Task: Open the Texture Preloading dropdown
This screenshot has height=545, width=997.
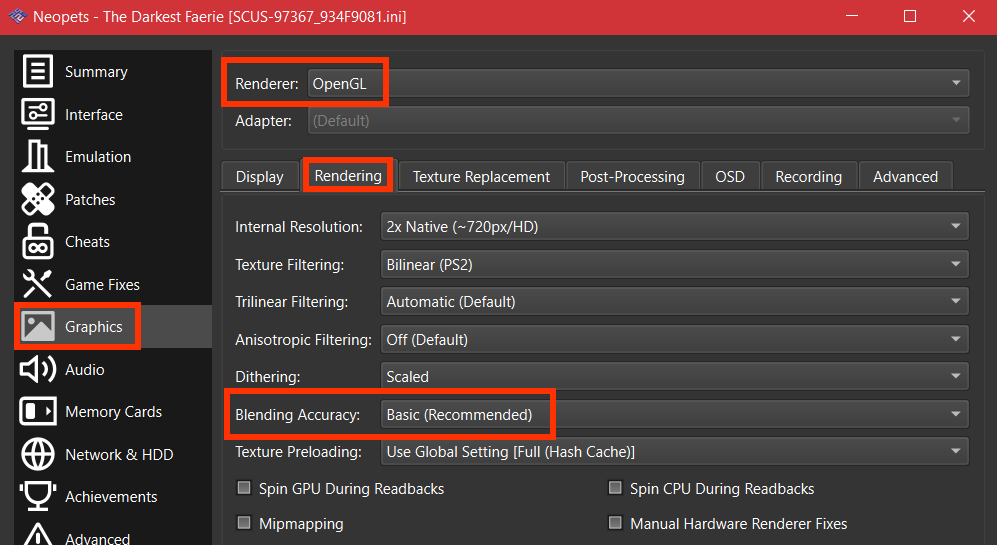Action: pyautogui.click(x=675, y=452)
